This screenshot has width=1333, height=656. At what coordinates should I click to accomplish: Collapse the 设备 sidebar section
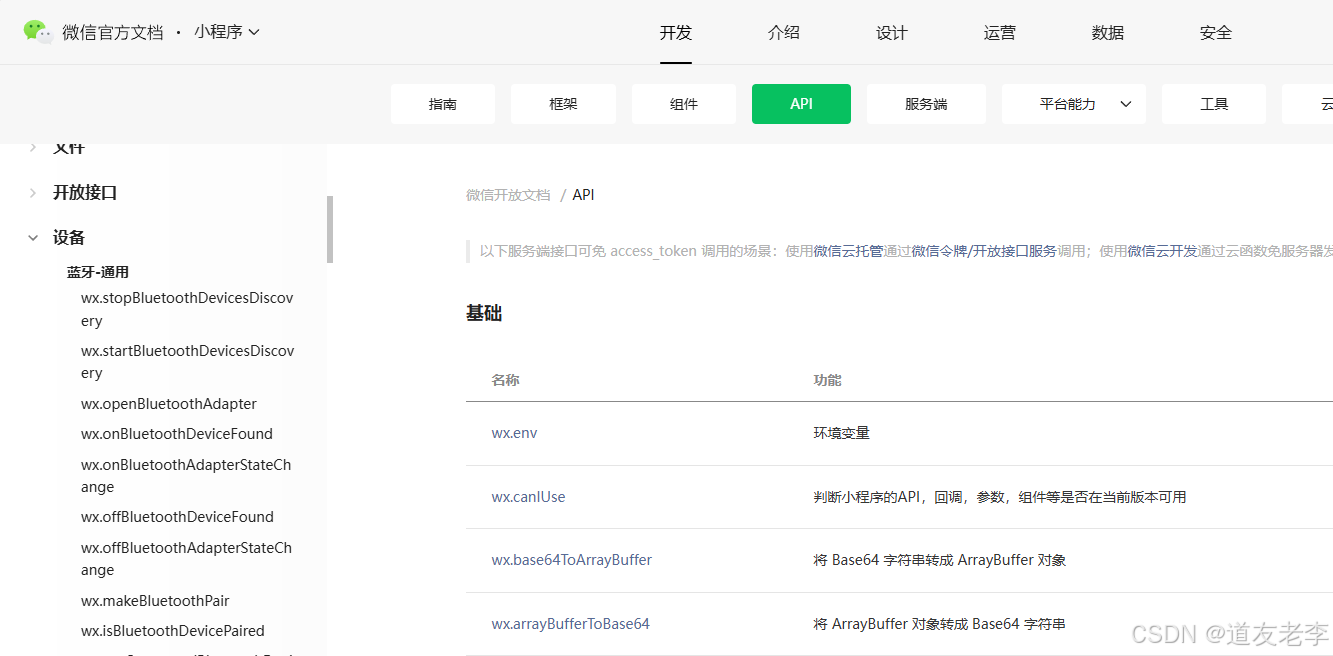click(69, 237)
